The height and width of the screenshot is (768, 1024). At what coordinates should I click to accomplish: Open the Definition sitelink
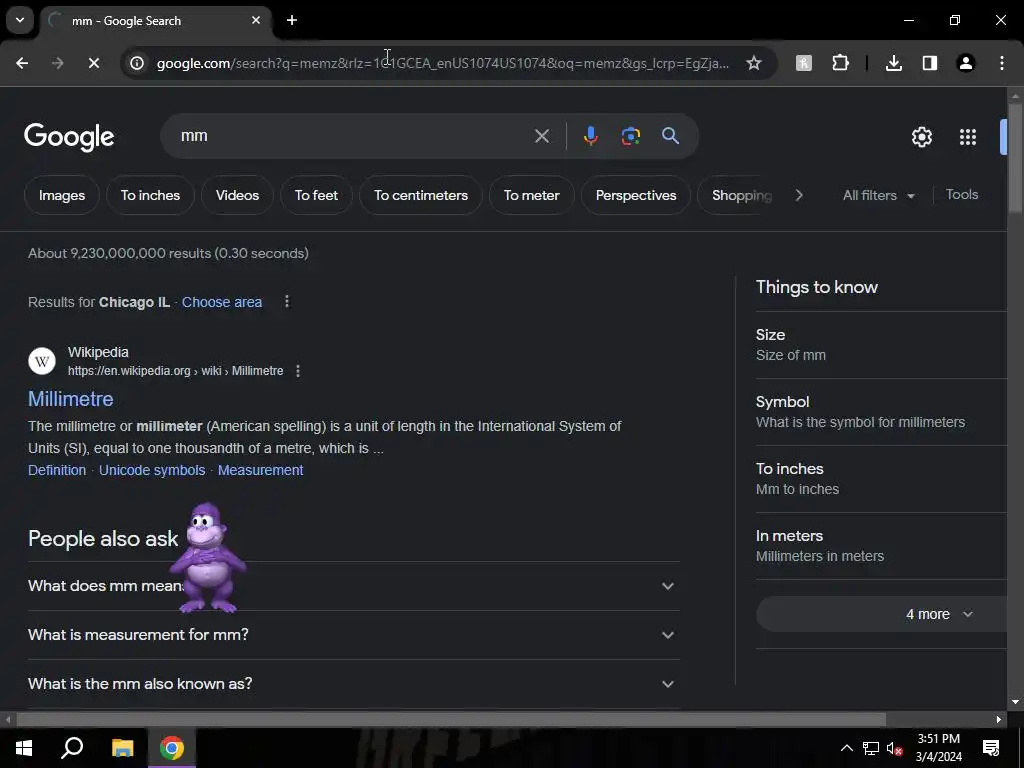pos(57,470)
